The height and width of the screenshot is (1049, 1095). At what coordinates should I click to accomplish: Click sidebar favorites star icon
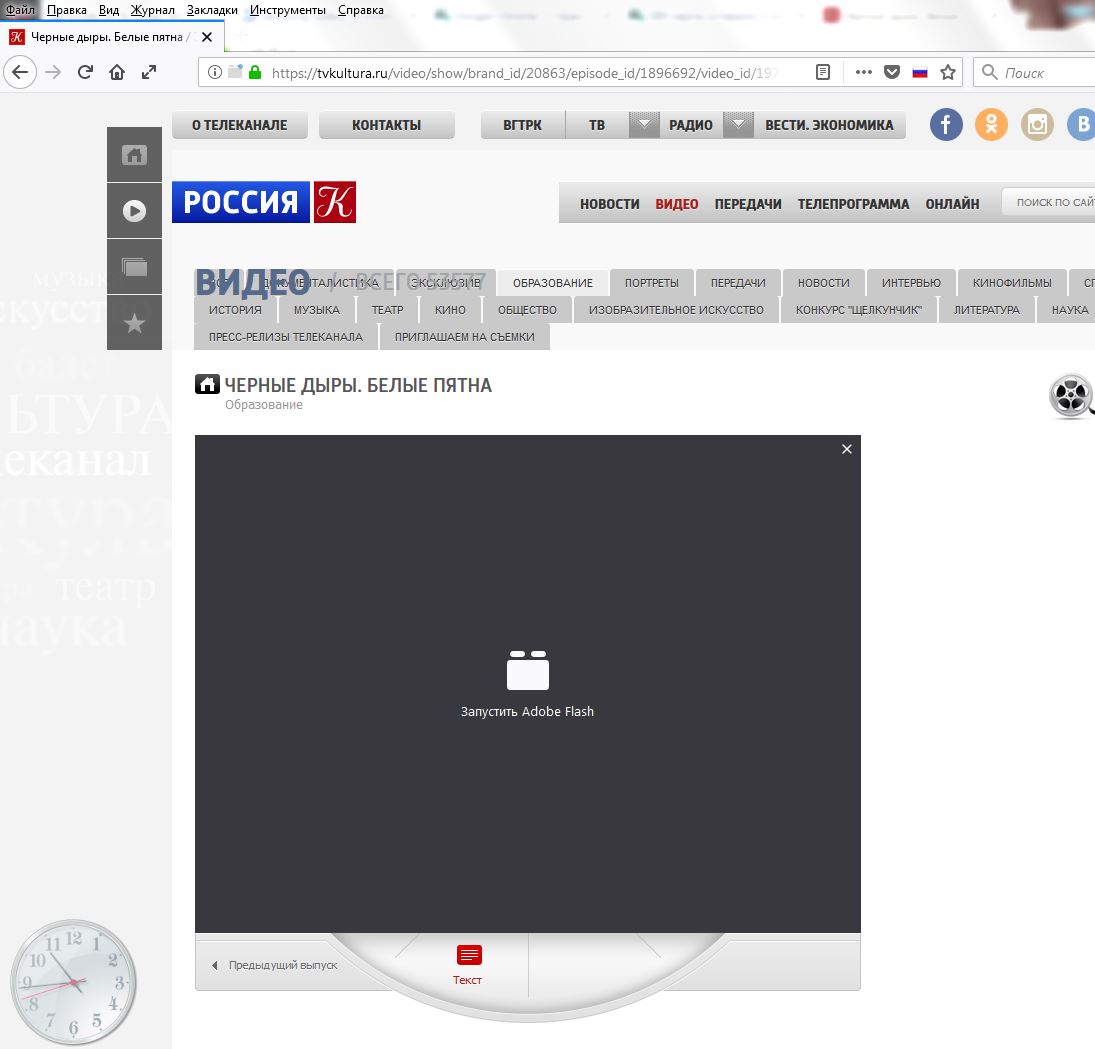(134, 323)
